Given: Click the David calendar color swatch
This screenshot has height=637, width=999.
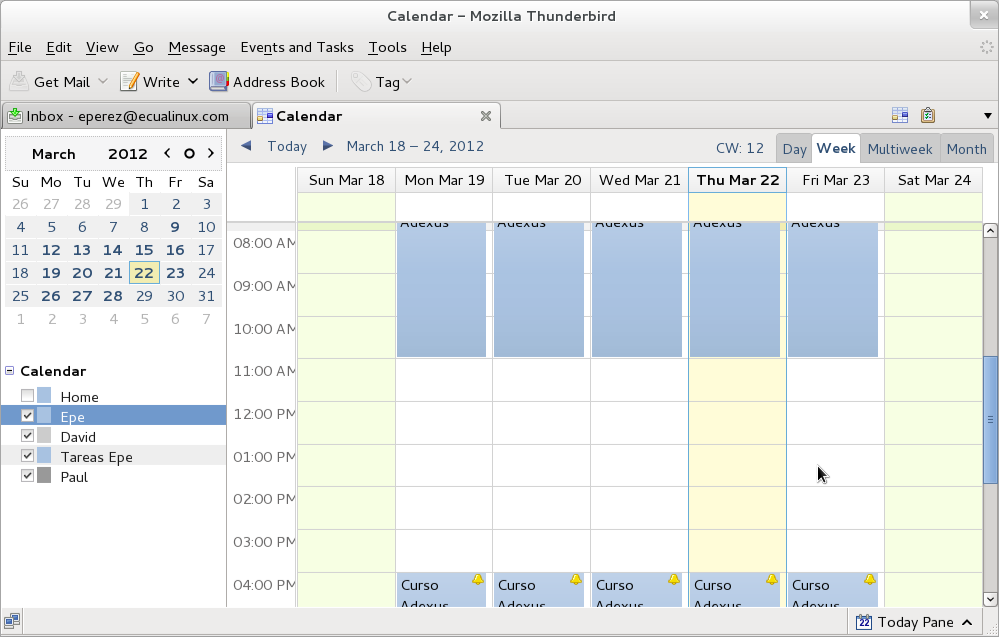Looking at the screenshot, I should 44,436.
